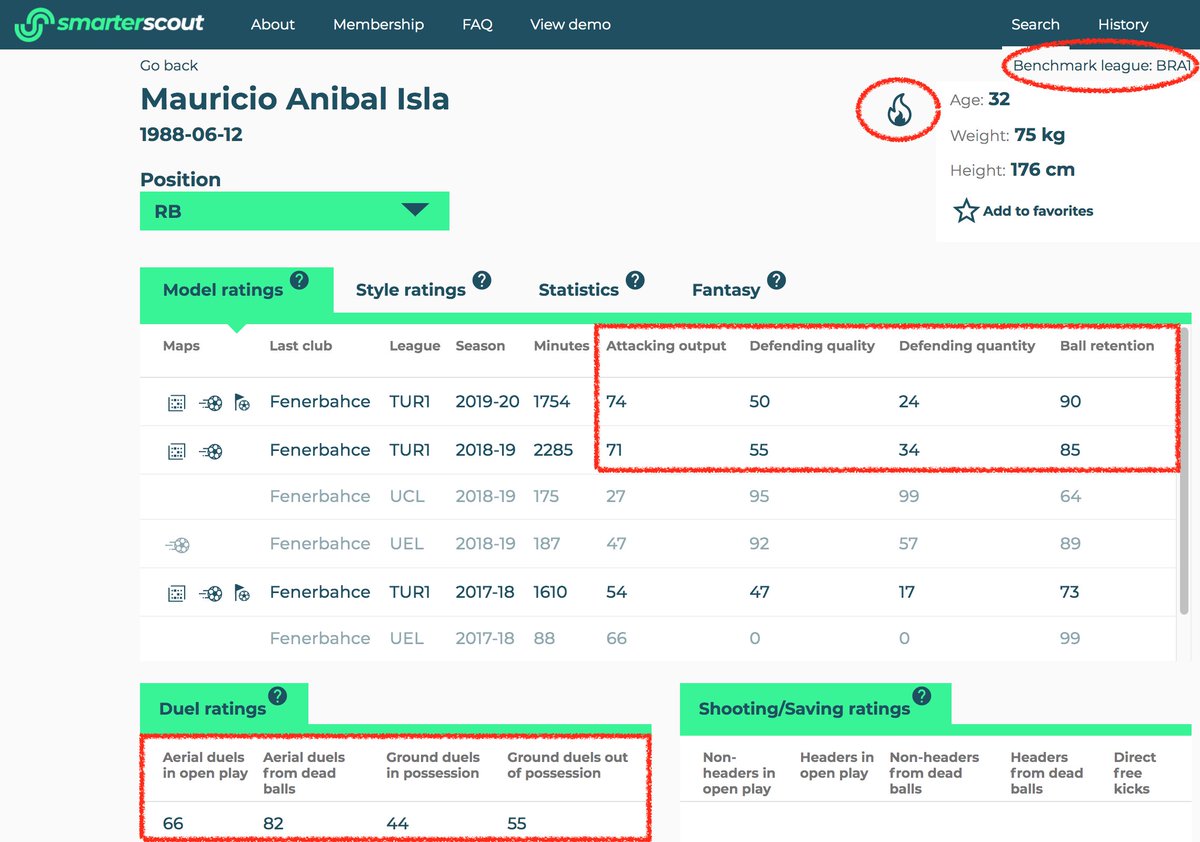Open the heat map icon for TUR1 2018-19
Viewport: 1200px width, 842px height.
pos(176,452)
